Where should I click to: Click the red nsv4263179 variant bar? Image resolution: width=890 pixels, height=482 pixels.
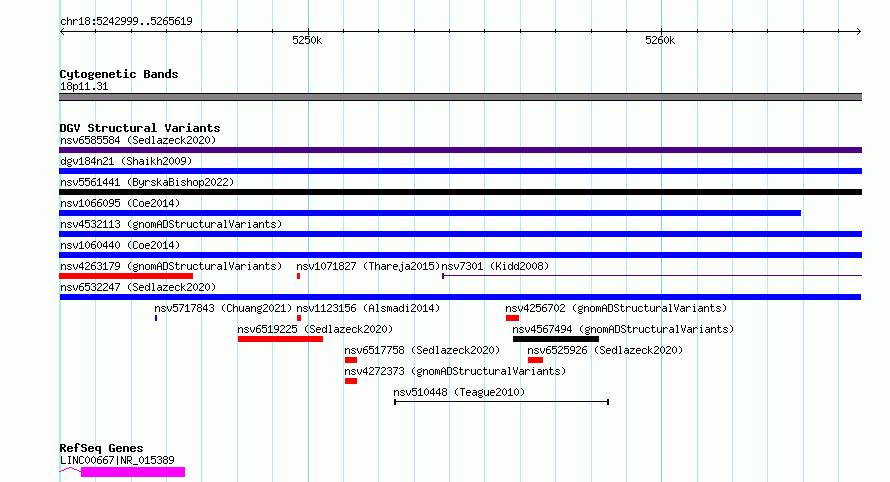[x=126, y=276]
